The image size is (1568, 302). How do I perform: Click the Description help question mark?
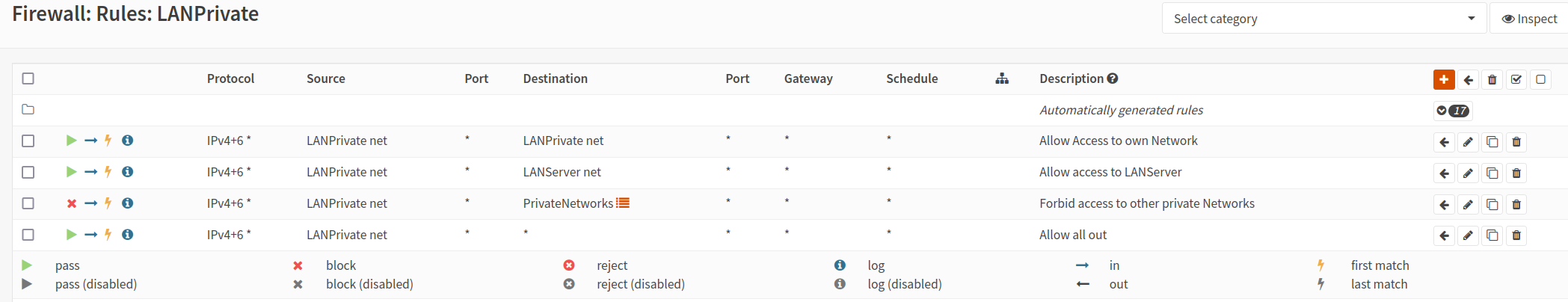click(x=1113, y=78)
